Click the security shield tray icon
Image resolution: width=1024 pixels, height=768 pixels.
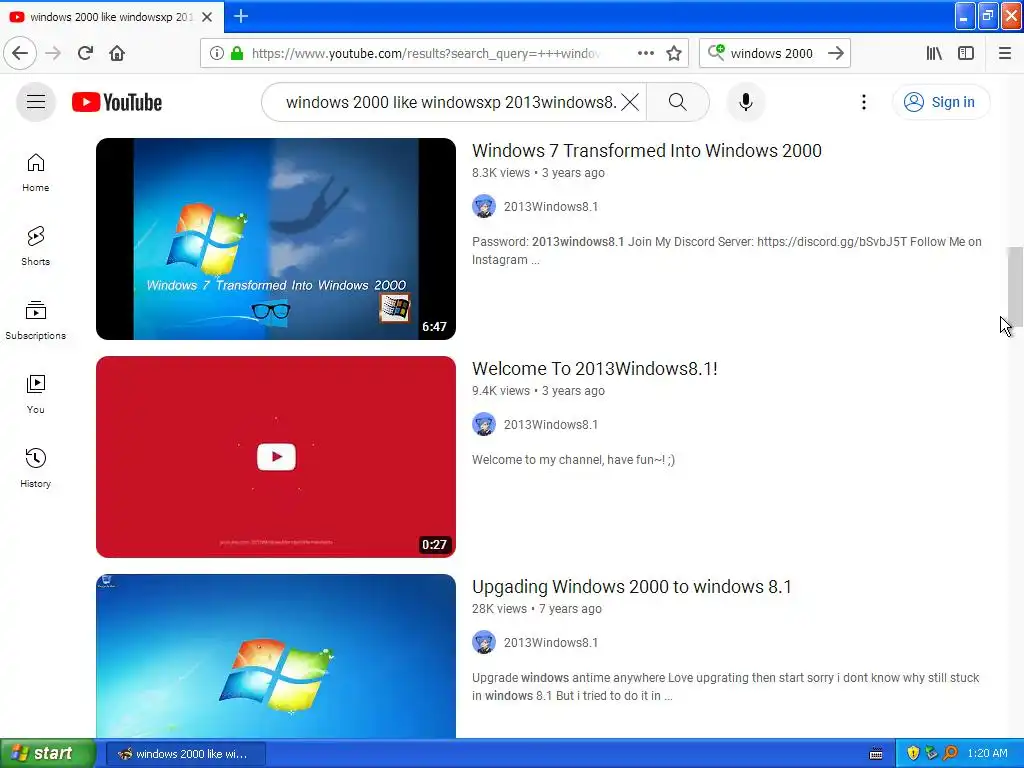[913, 754]
